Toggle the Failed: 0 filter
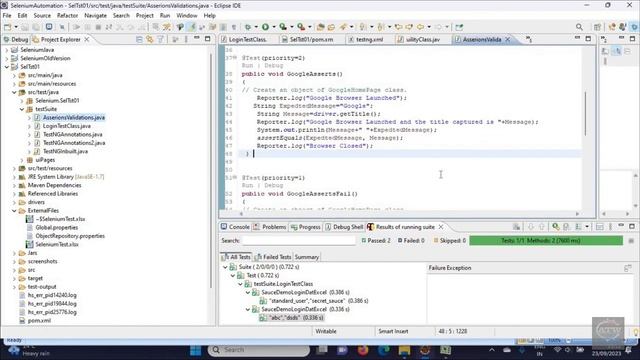Image resolution: width=640 pixels, height=360 pixels. [x=411, y=240]
